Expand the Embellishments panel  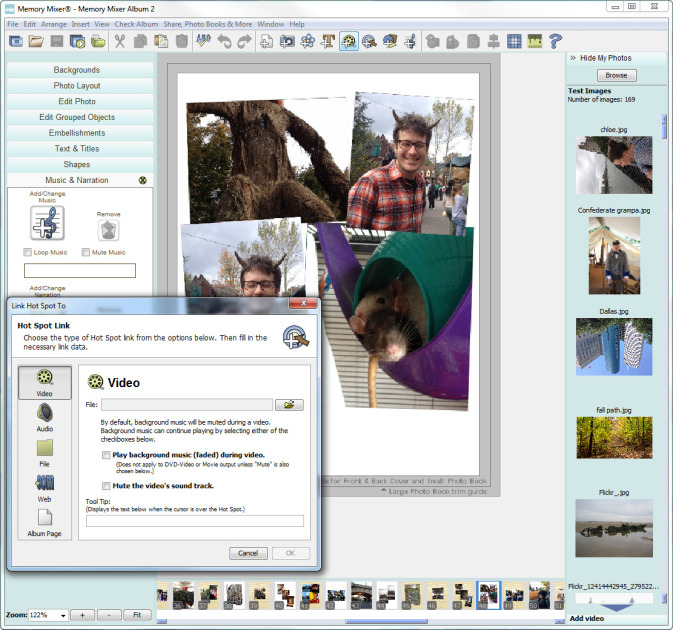click(77, 133)
